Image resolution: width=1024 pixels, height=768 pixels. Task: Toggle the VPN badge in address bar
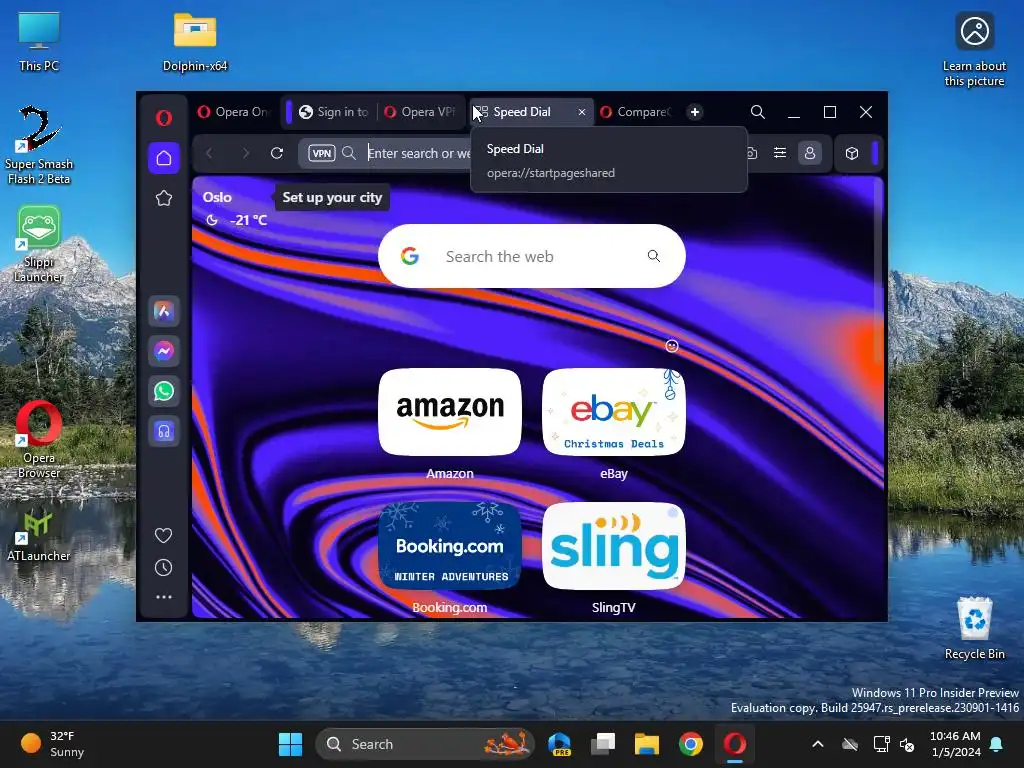[322, 153]
